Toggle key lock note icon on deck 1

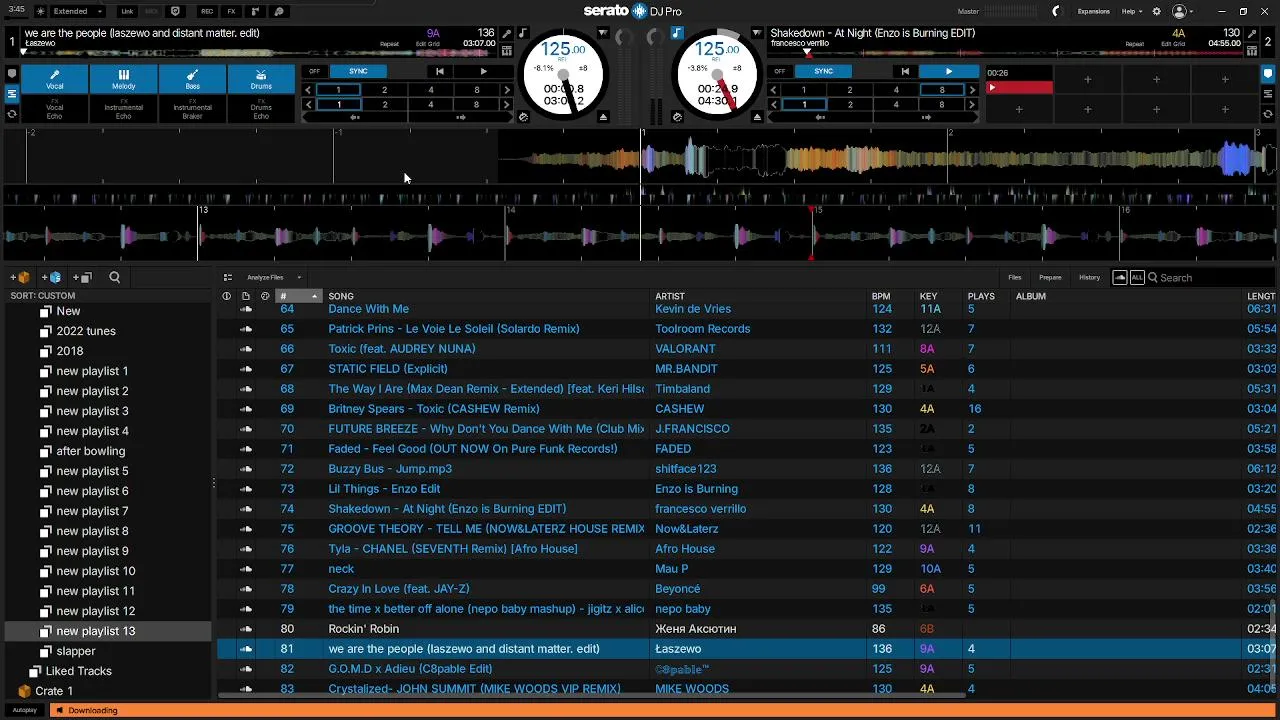click(522, 33)
